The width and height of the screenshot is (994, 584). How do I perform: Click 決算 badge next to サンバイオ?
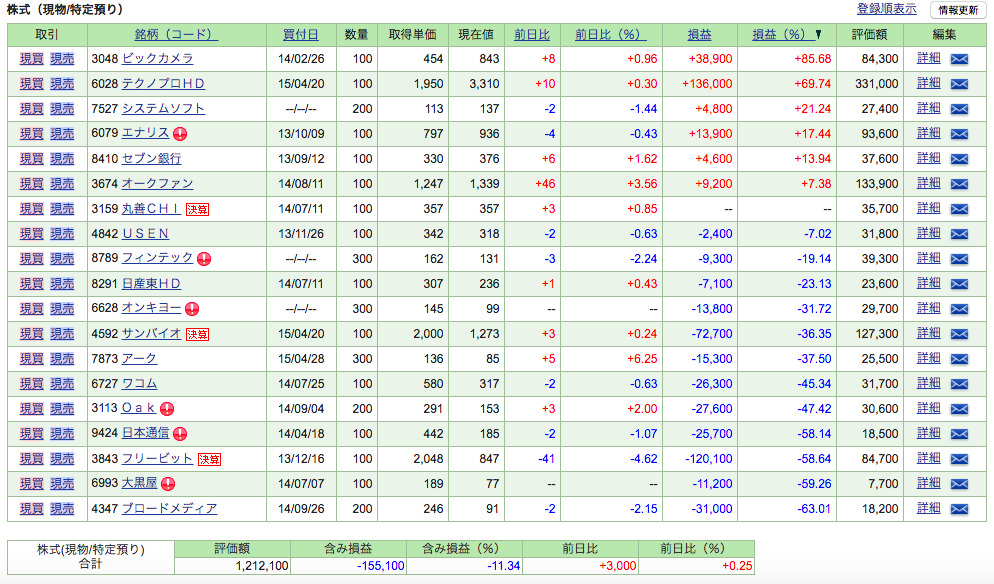tap(197, 334)
